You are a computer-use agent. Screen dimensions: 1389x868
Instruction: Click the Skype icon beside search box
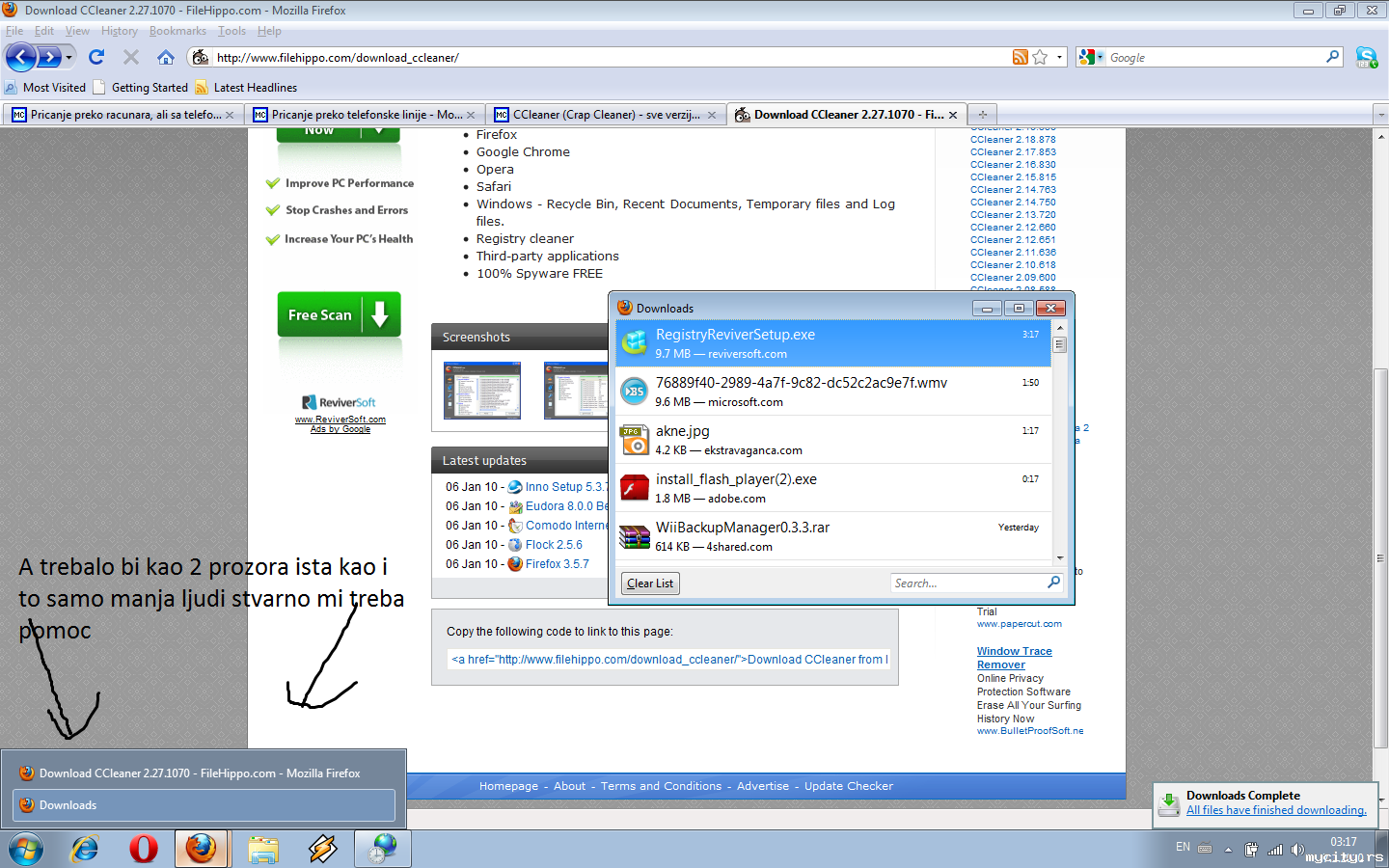[1366, 57]
